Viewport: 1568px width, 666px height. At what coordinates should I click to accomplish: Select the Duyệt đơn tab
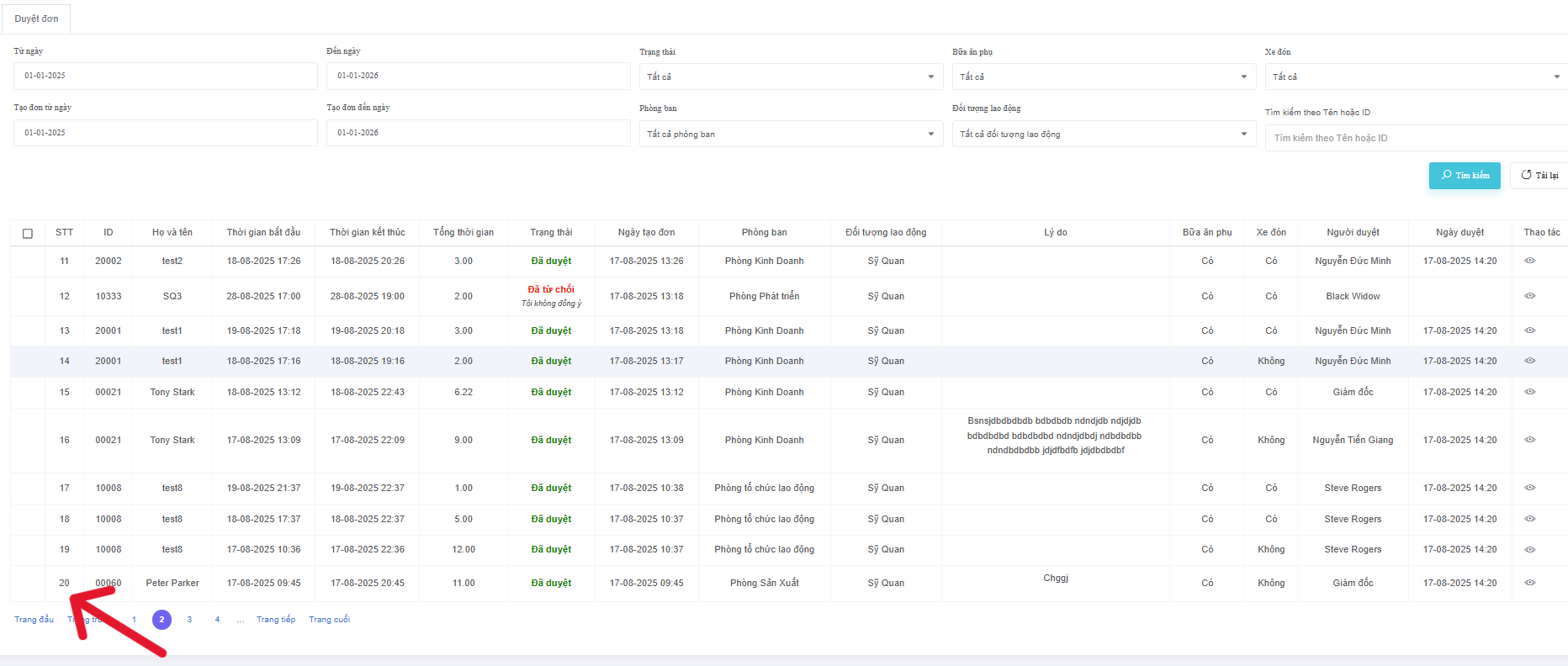click(x=36, y=18)
